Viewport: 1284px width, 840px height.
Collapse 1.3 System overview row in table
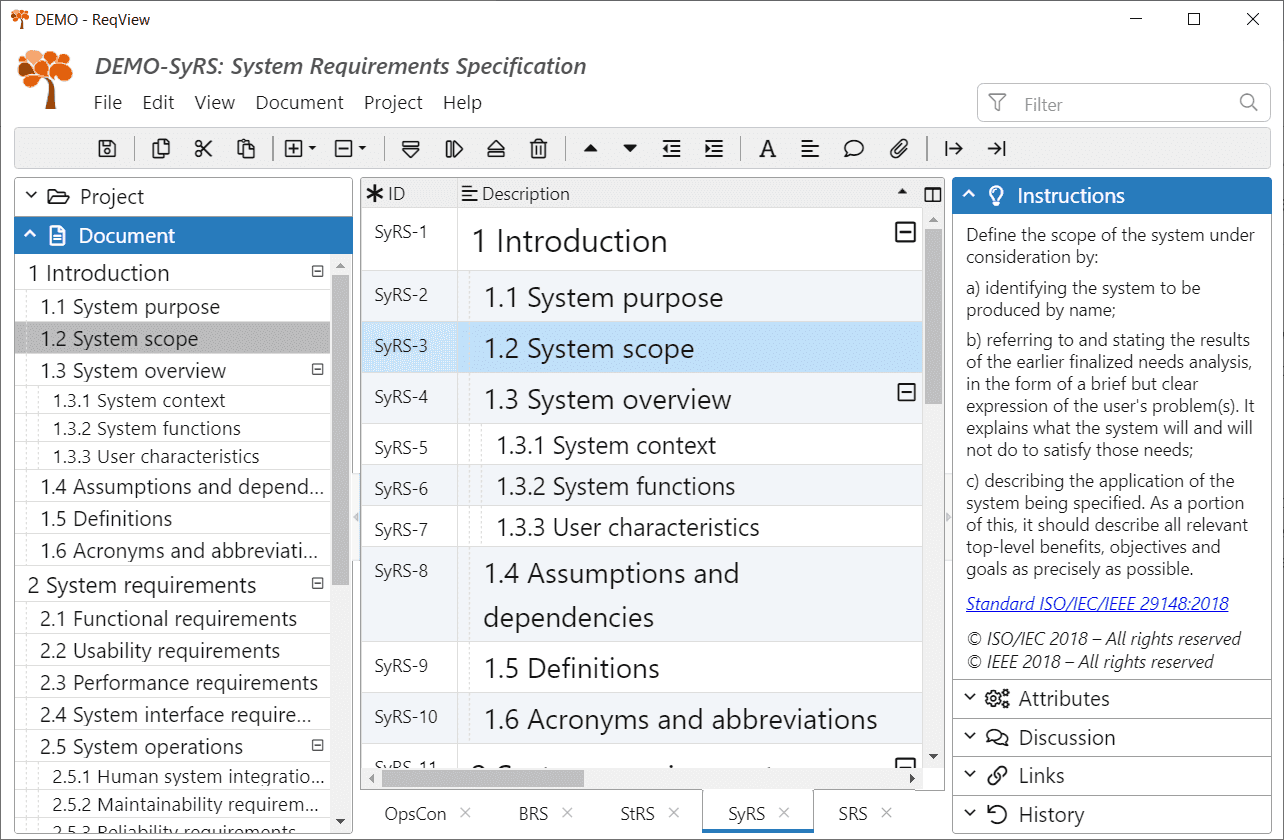[906, 393]
